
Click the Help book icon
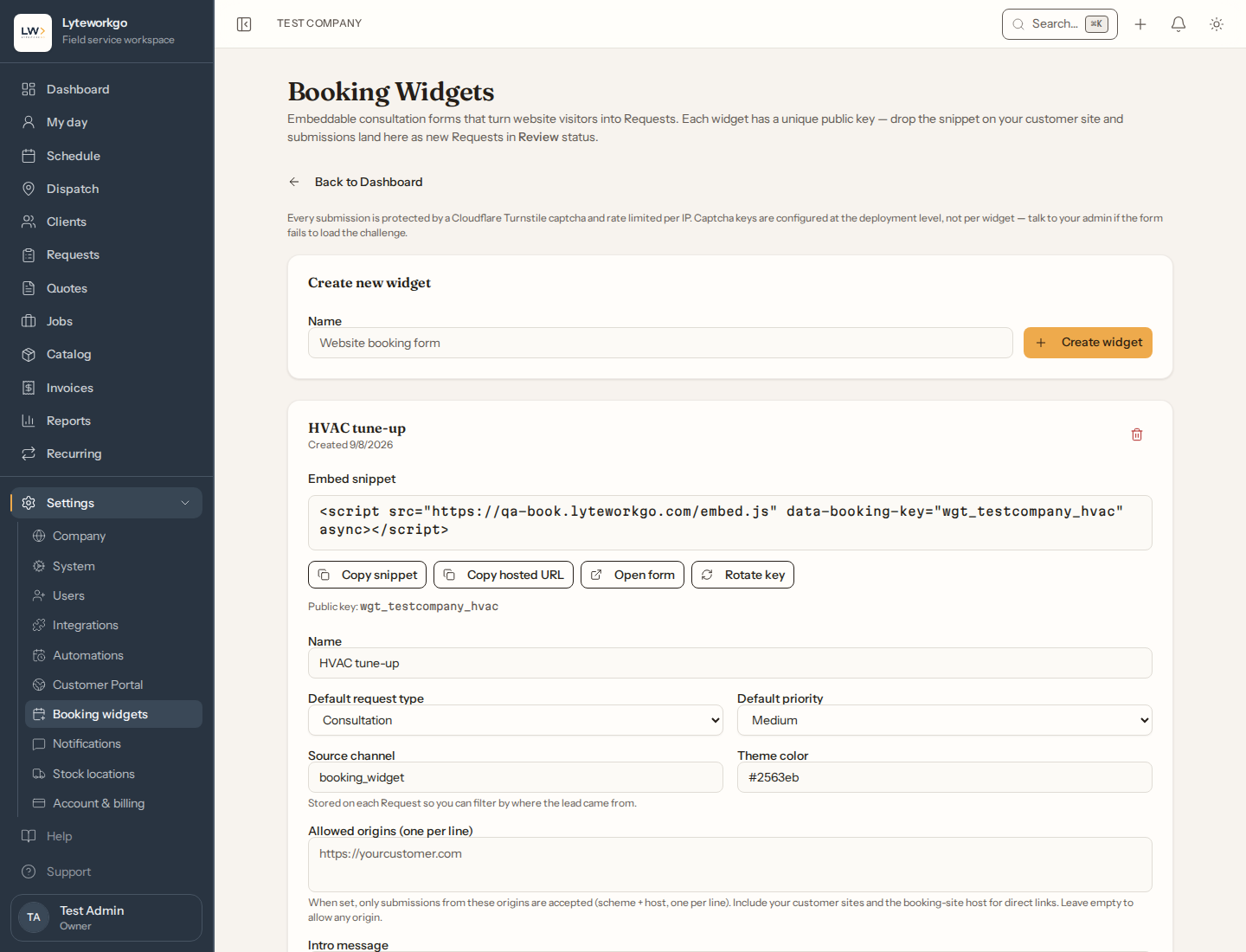(29, 836)
